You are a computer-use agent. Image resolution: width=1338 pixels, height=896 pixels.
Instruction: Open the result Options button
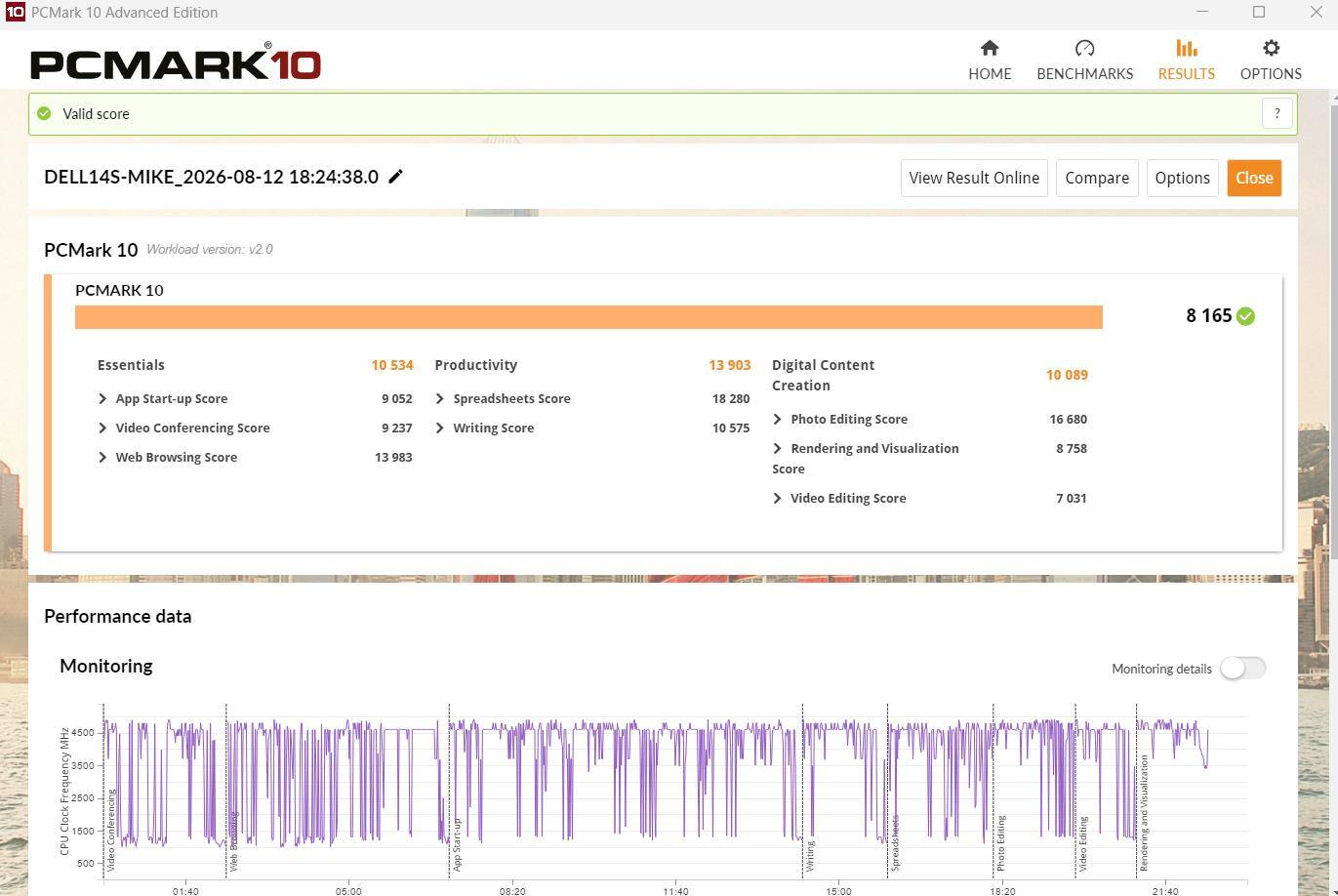[x=1182, y=178]
